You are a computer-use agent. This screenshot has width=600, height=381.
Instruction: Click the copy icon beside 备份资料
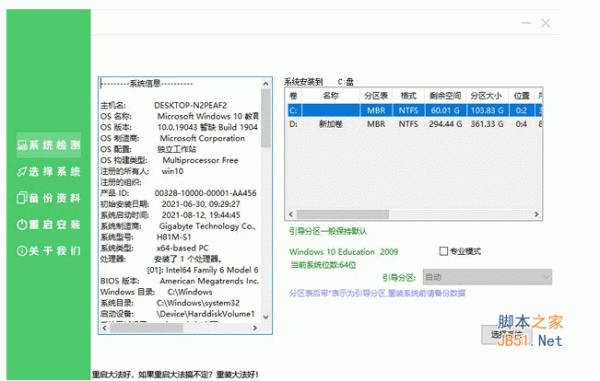22,198
